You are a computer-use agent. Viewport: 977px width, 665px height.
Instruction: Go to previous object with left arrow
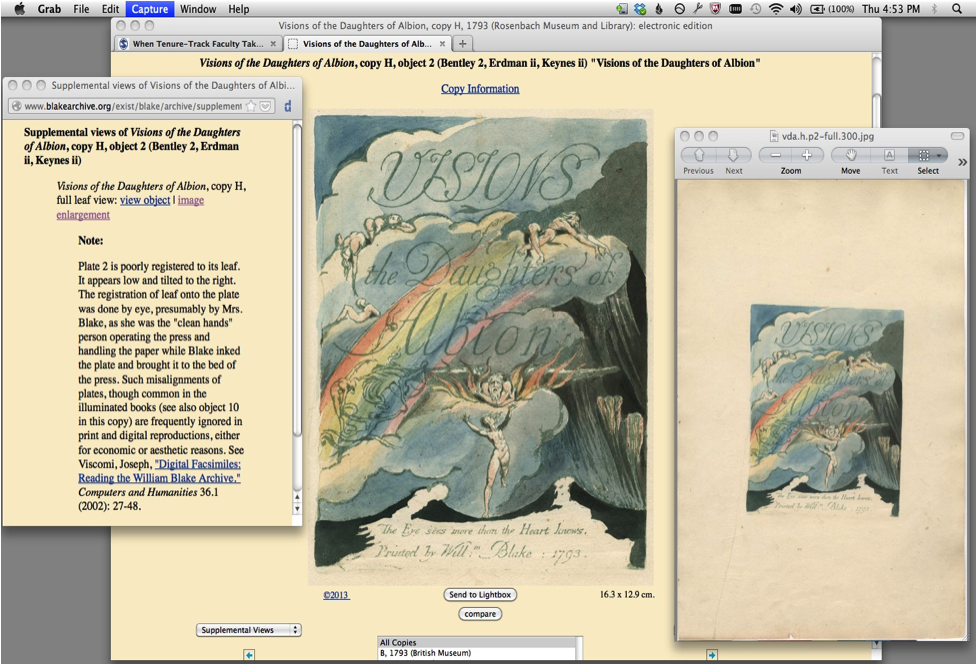pyautogui.click(x=249, y=654)
